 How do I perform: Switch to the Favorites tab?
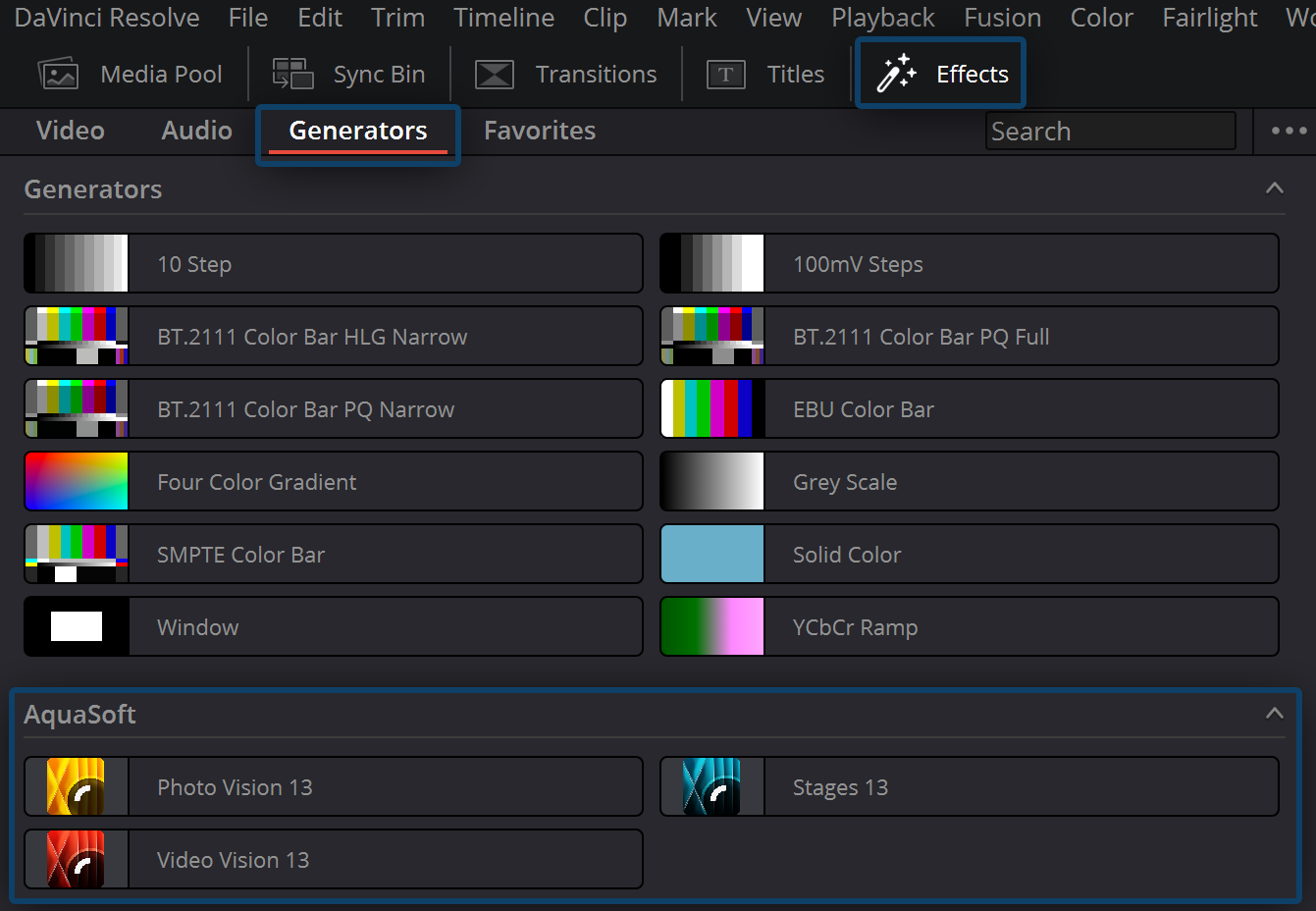[x=540, y=131]
